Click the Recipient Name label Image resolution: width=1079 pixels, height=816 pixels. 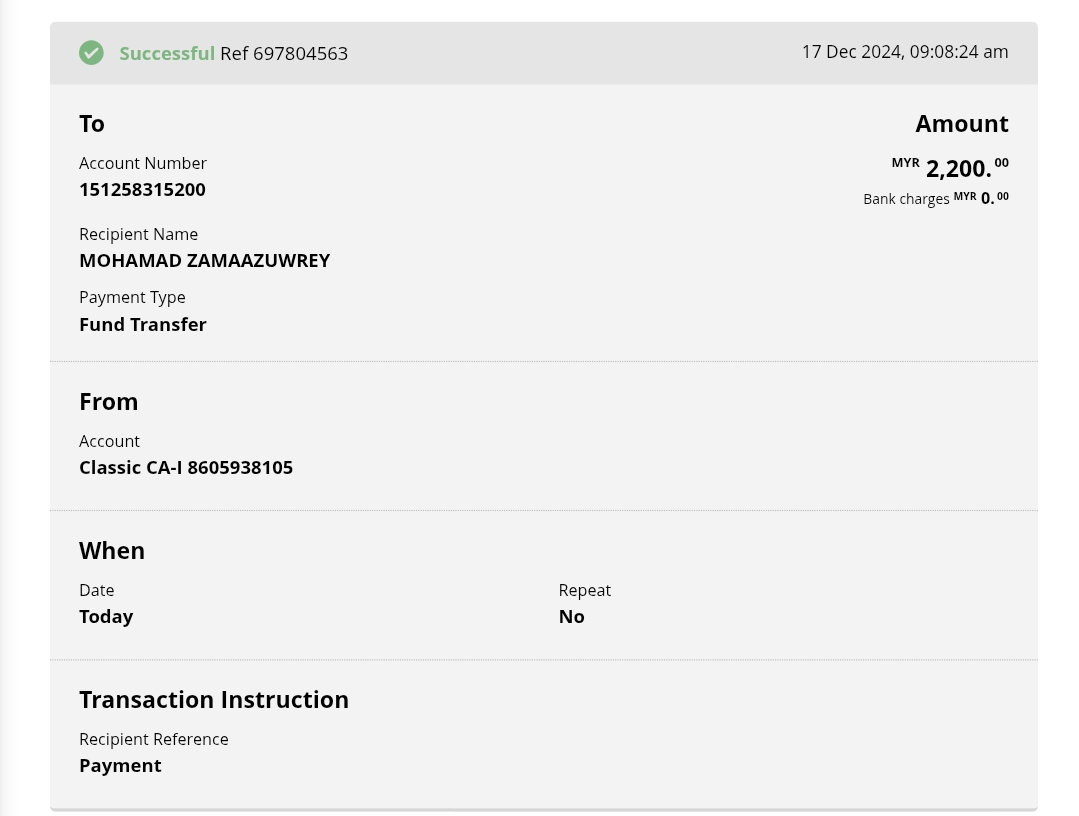[138, 235]
